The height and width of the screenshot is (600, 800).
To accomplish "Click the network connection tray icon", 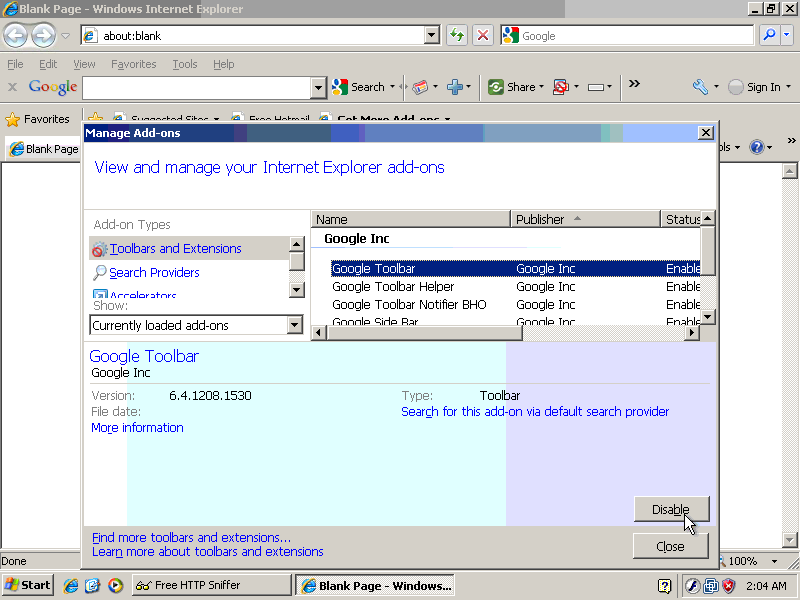I will (711, 586).
